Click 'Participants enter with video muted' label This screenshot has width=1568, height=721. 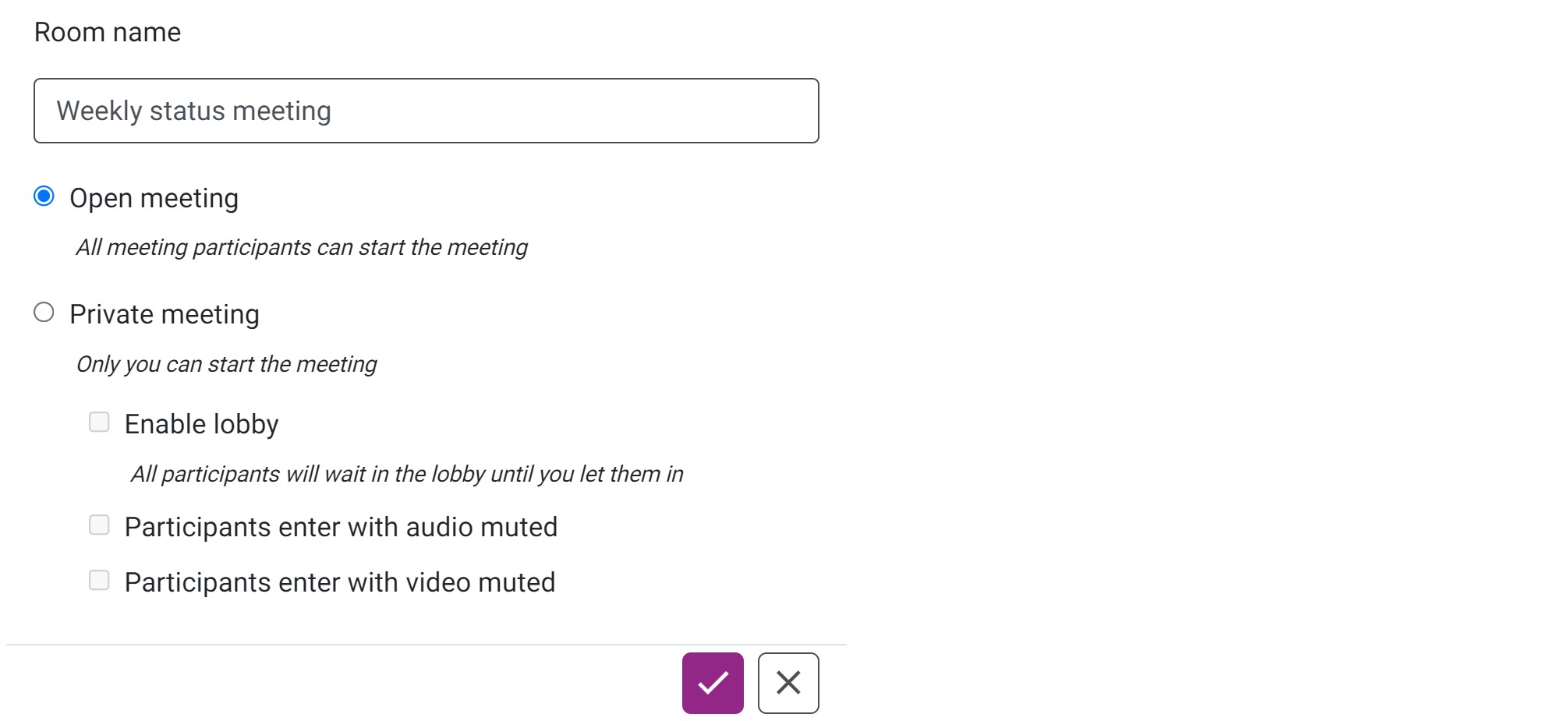(x=340, y=582)
